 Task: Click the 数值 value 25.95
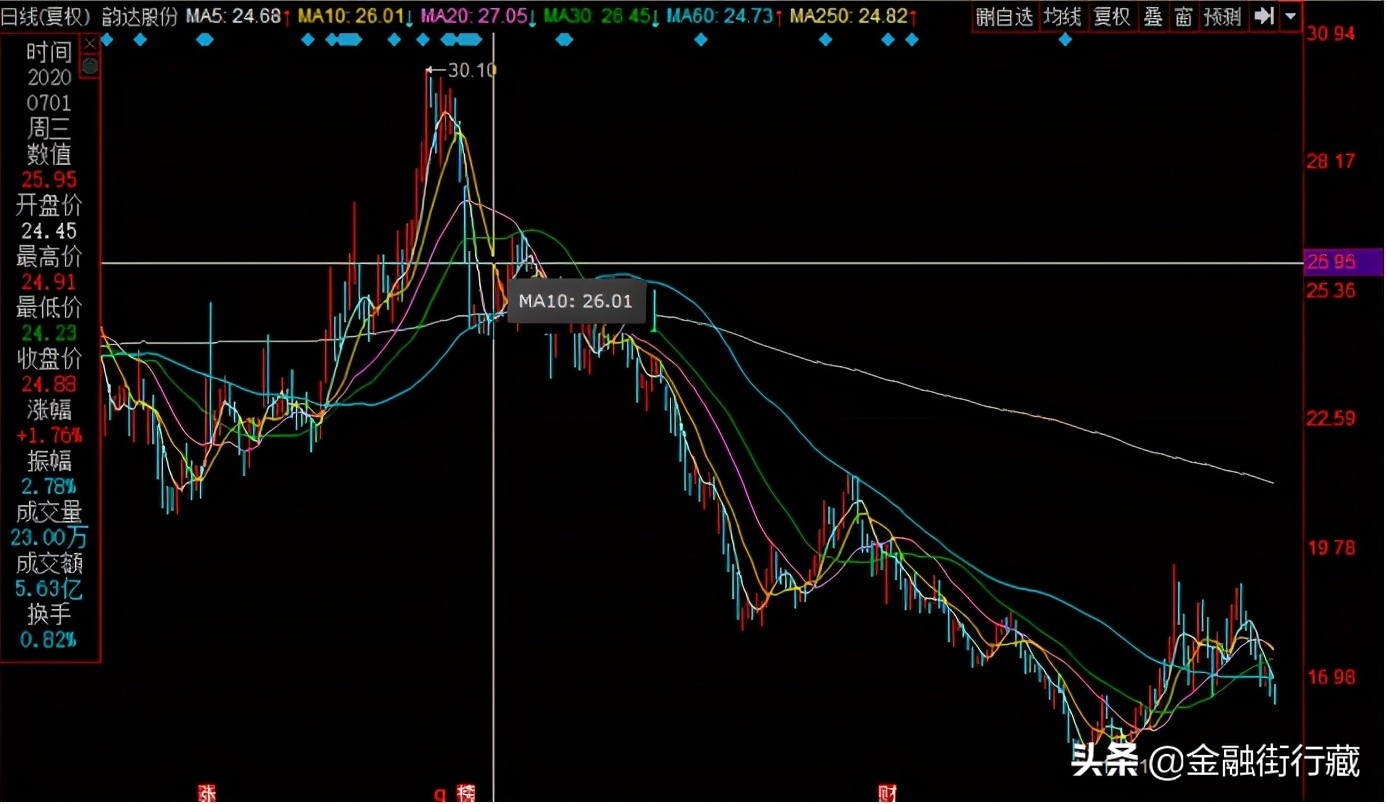[50, 180]
